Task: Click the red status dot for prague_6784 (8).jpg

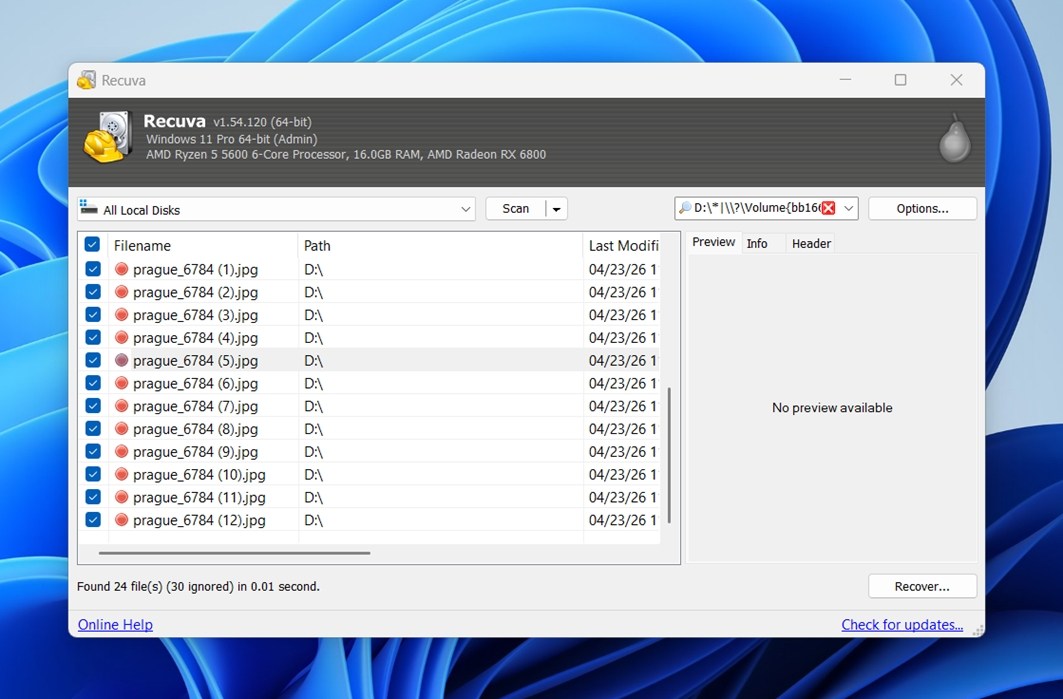Action: 121,428
